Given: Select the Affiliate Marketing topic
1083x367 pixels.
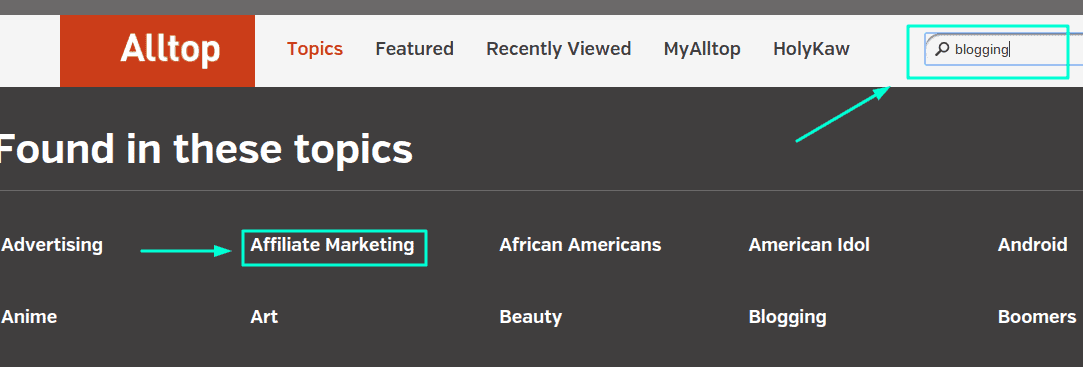Looking at the screenshot, I should click(x=332, y=245).
